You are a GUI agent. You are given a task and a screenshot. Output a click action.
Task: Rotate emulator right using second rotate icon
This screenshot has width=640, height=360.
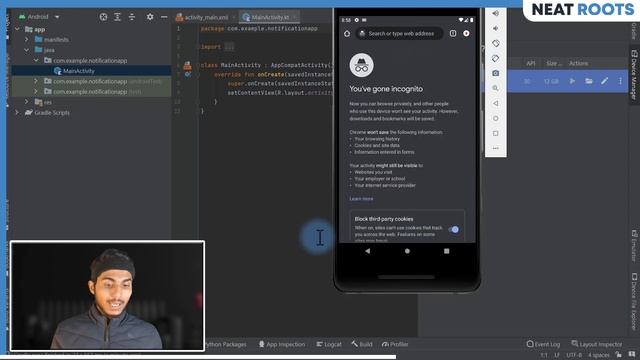(x=496, y=58)
